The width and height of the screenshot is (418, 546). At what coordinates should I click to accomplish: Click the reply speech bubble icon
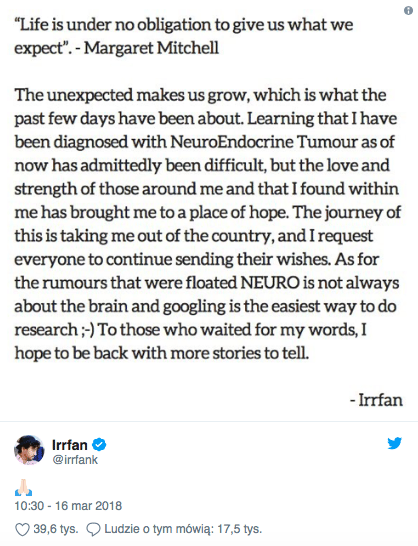click(x=93, y=530)
